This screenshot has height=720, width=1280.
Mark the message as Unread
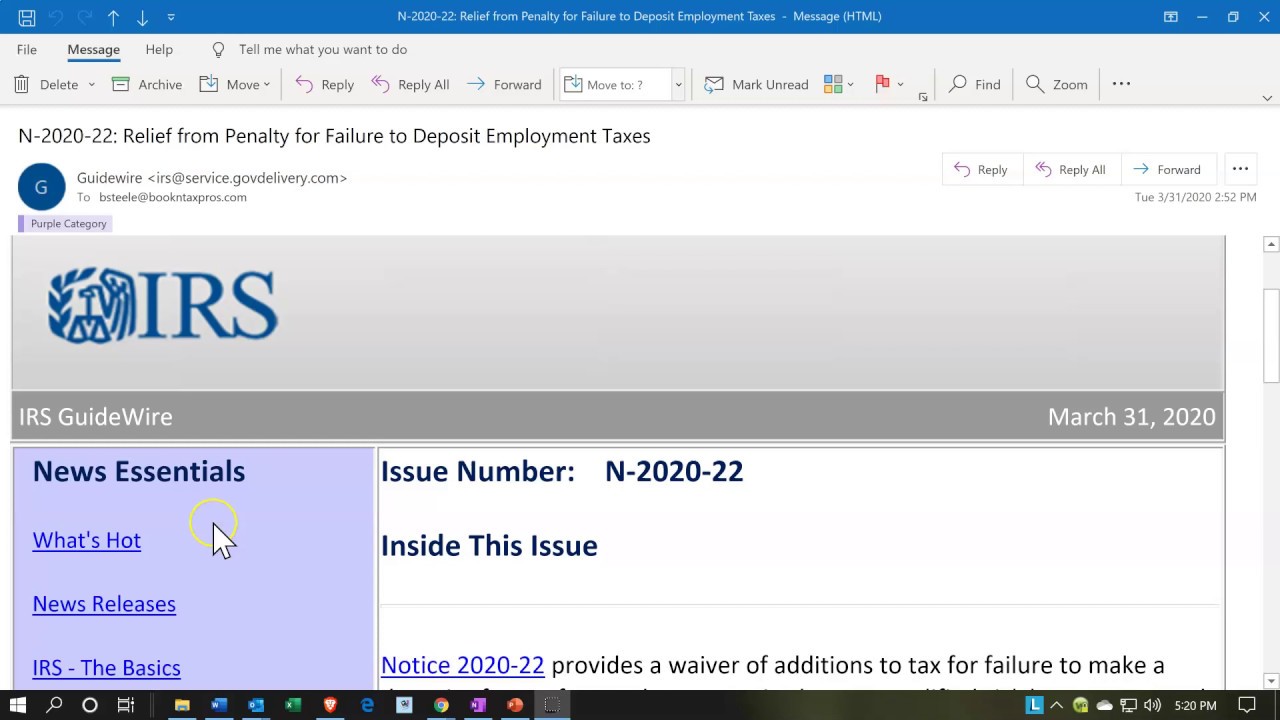pyautogui.click(x=757, y=85)
